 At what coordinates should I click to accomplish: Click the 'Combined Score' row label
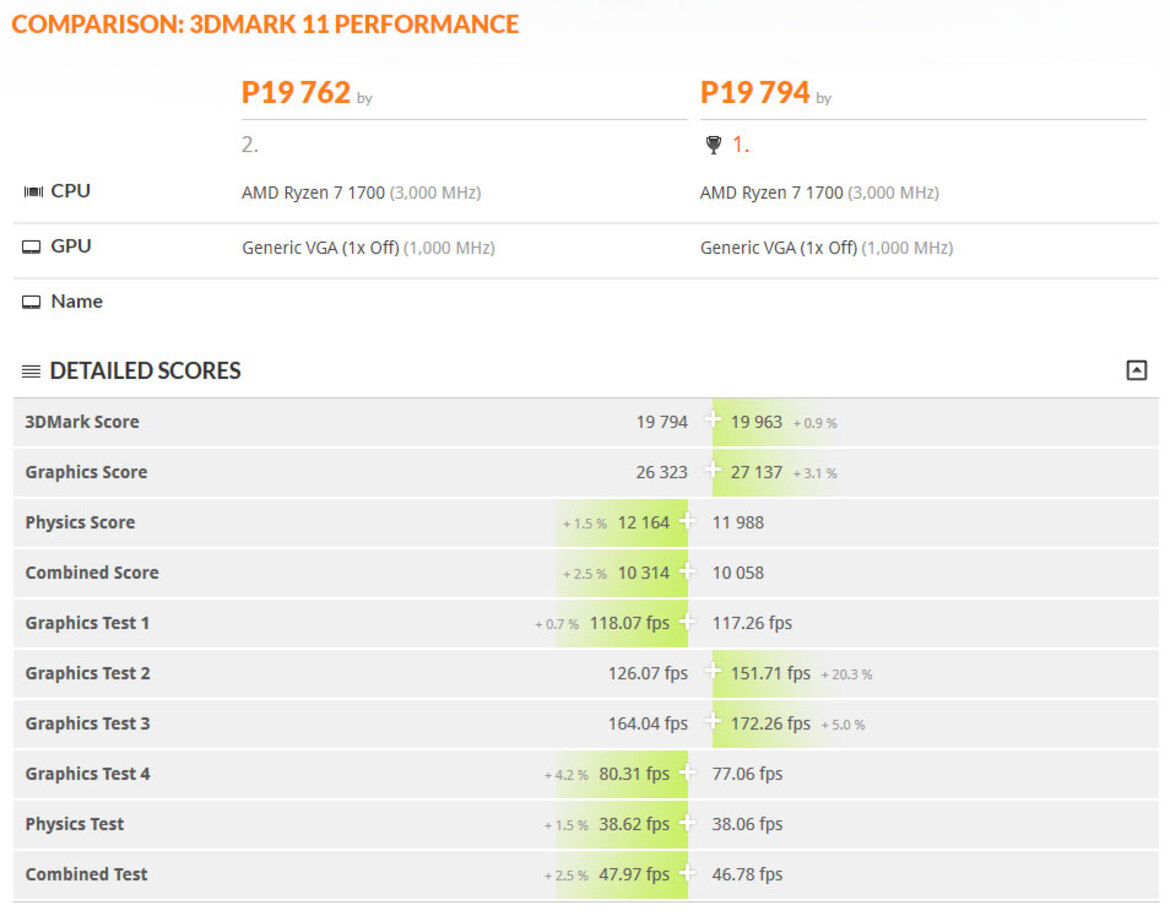coord(92,572)
